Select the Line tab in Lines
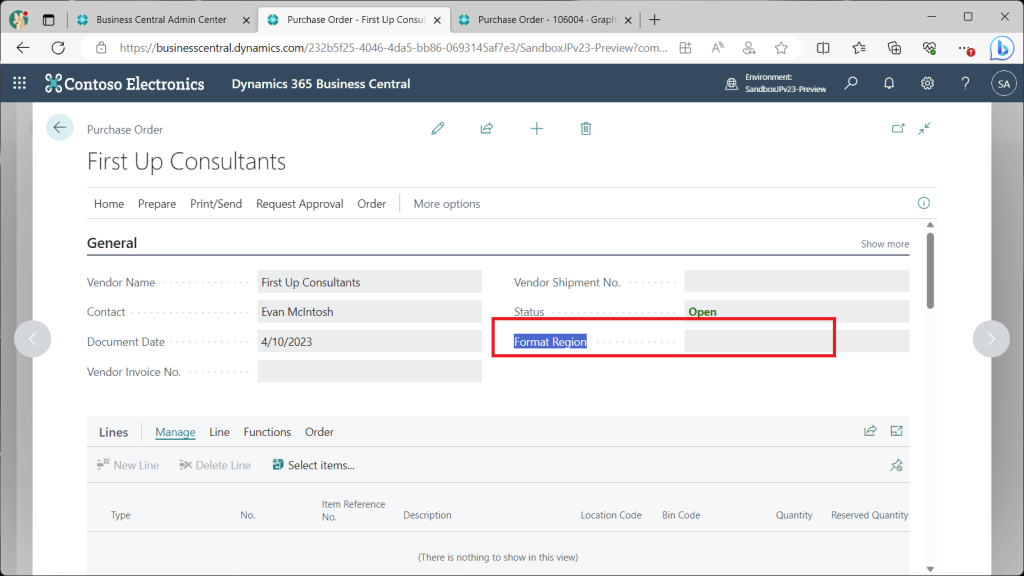 pyautogui.click(x=219, y=432)
